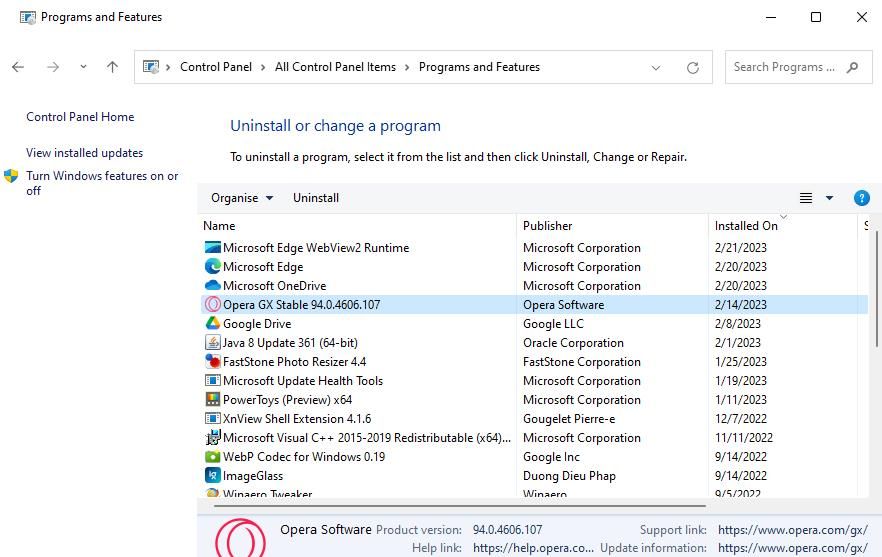Screen dimensions: 882x557
Task: Open Control Panel Home link
Action: click(x=80, y=117)
